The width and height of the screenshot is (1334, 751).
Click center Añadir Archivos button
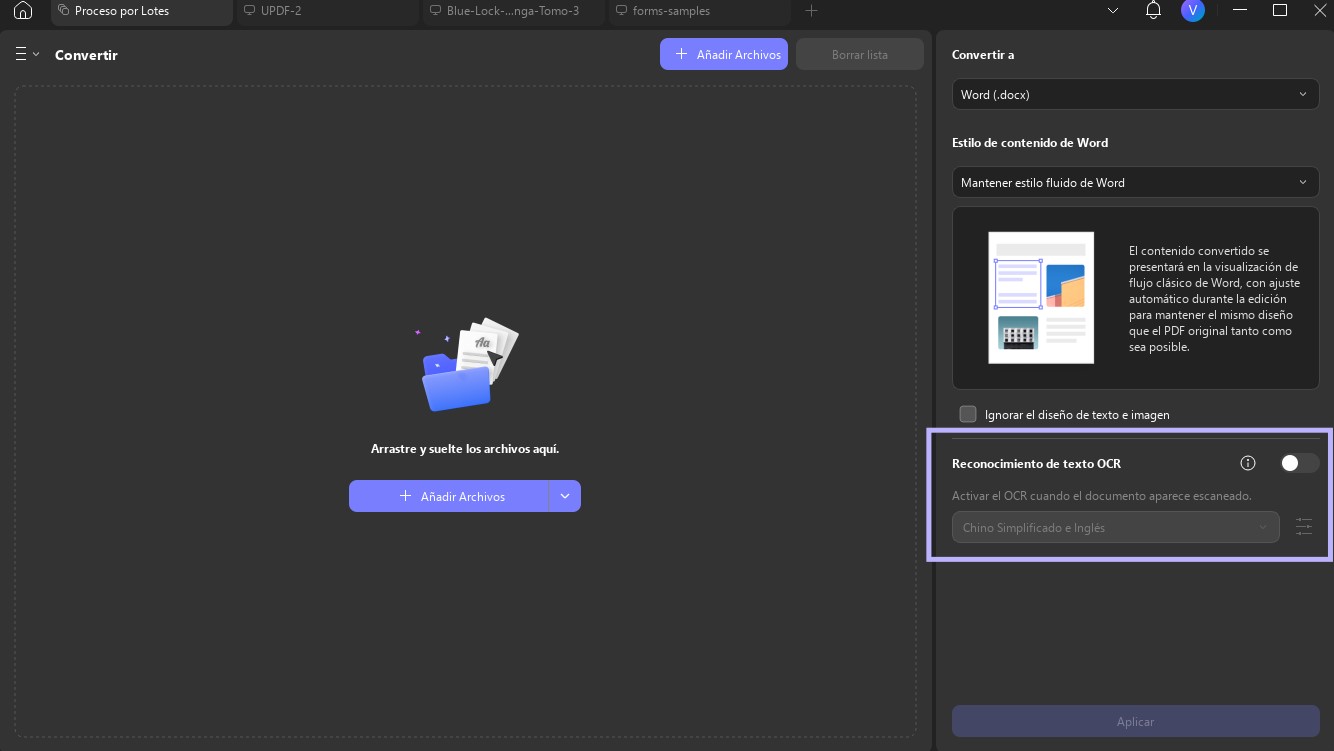click(x=449, y=496)
